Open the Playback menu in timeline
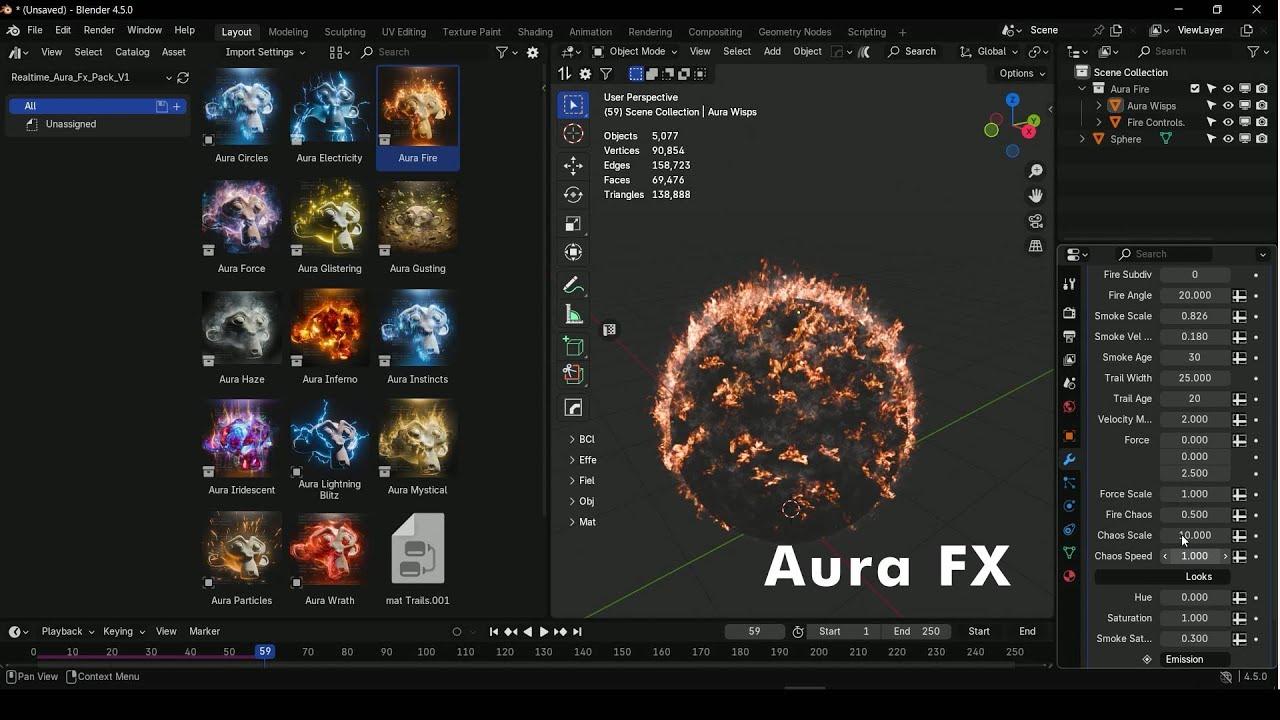The image size is (1280, 720). tap(67, 631)
